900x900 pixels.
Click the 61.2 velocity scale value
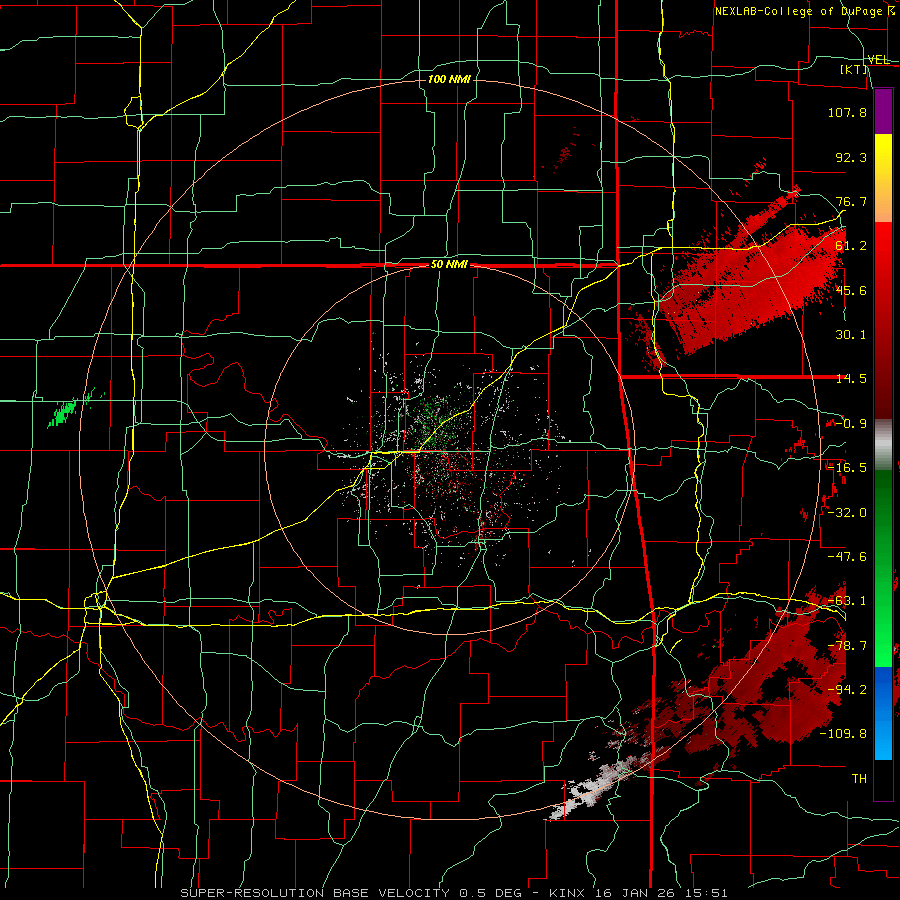(851, 246)
